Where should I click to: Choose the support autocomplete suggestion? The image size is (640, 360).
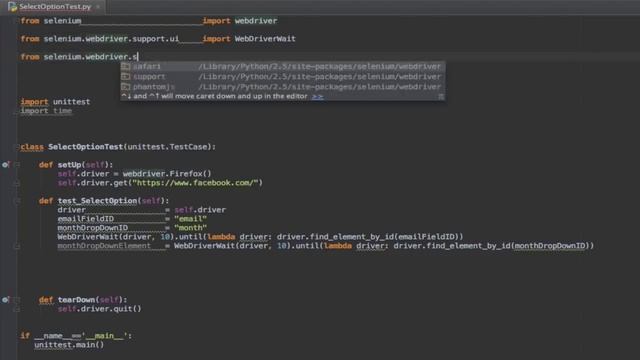tap(282, 76)
